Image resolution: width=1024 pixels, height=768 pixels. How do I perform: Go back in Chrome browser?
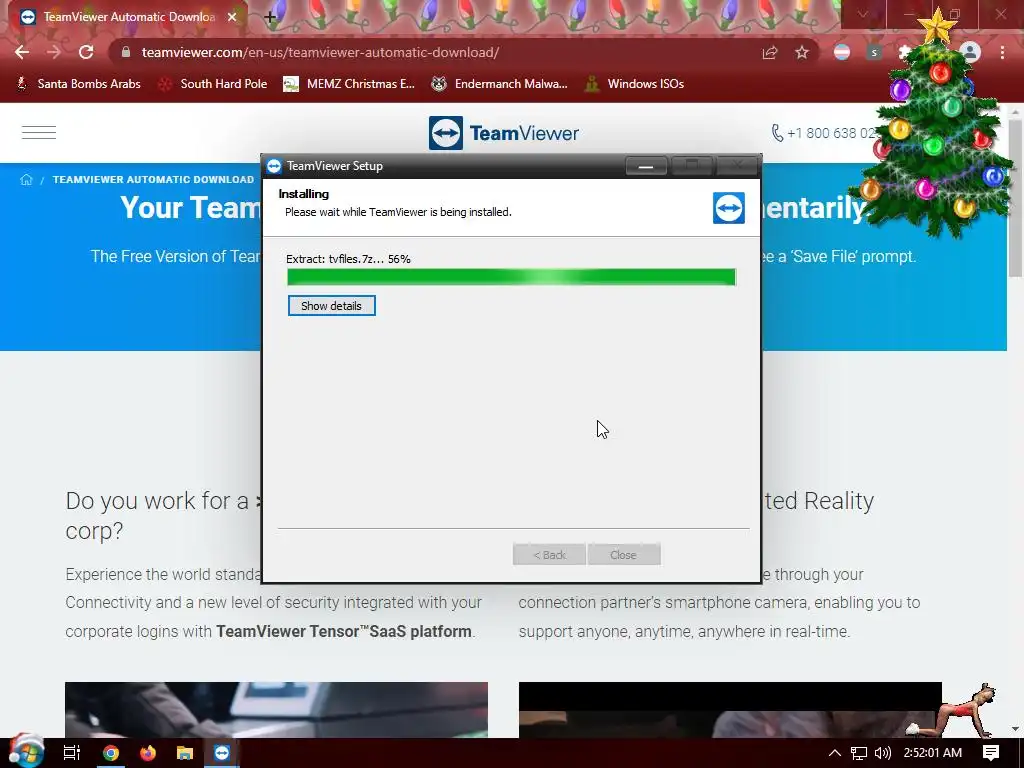coord(22,52)
